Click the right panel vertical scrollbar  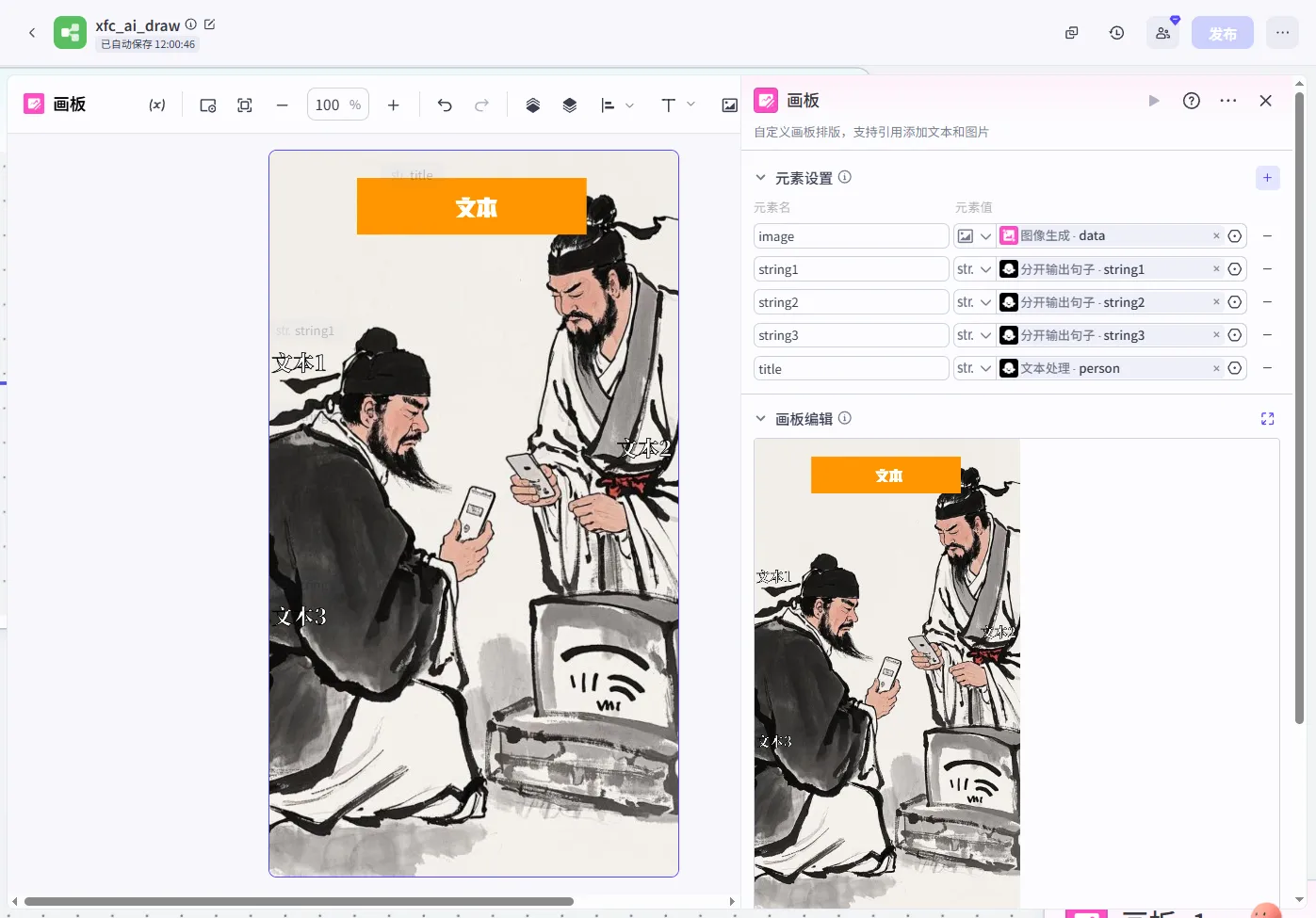point(1299,408)
